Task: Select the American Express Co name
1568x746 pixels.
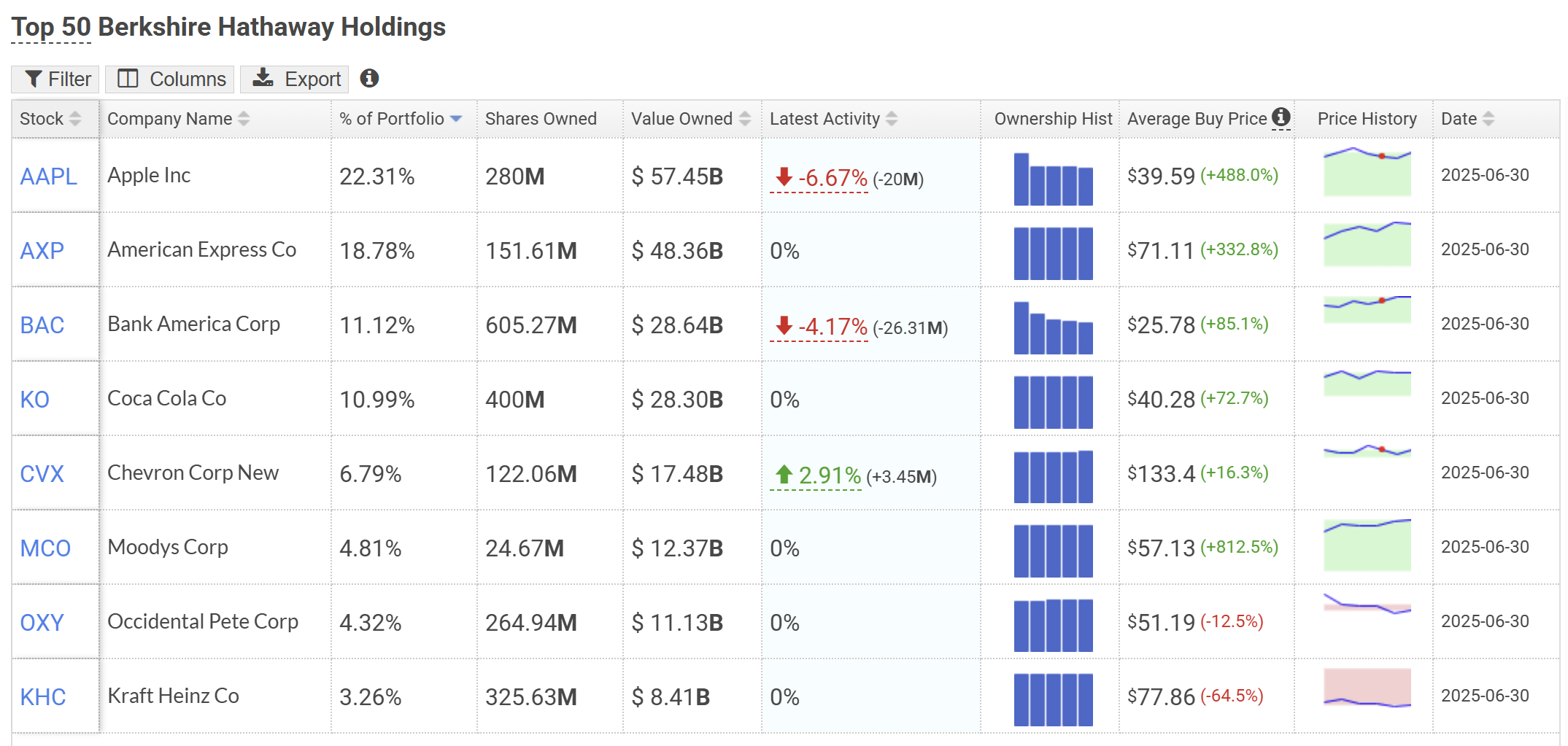Action: click(x=202, y=249)
